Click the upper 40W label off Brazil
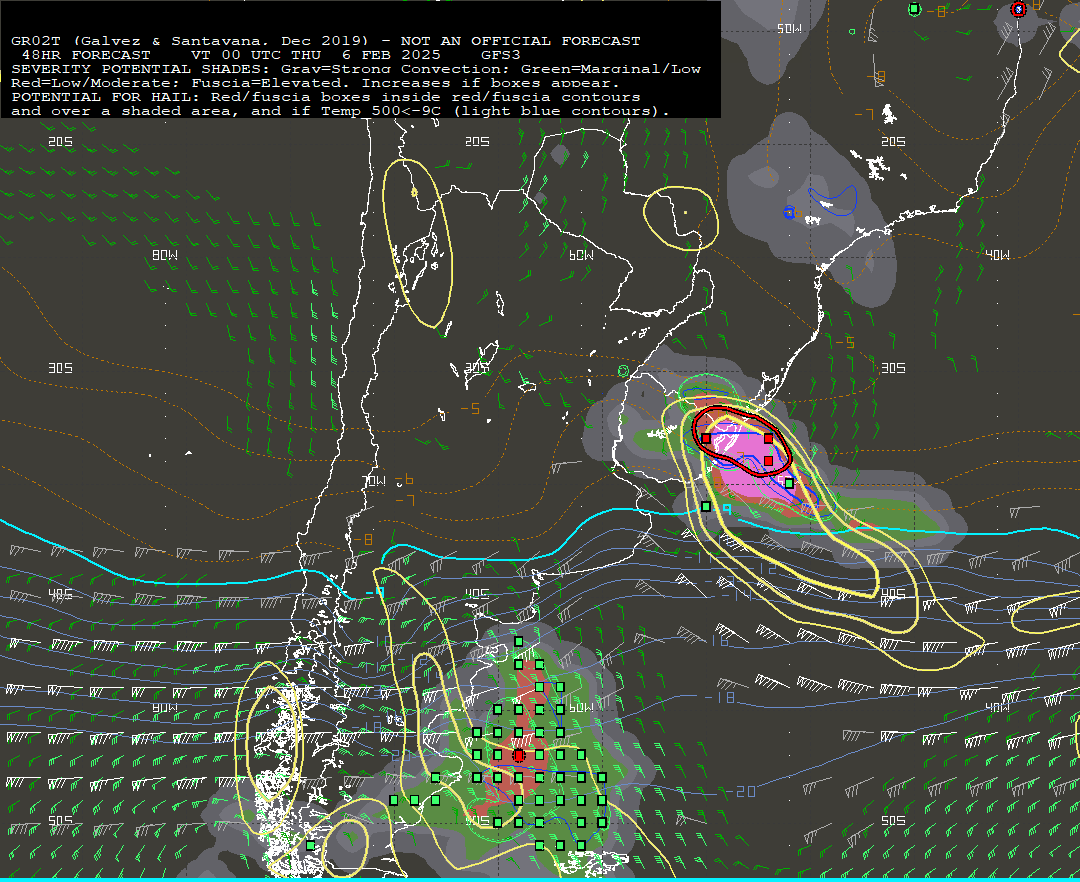 (x=997, y=255)
